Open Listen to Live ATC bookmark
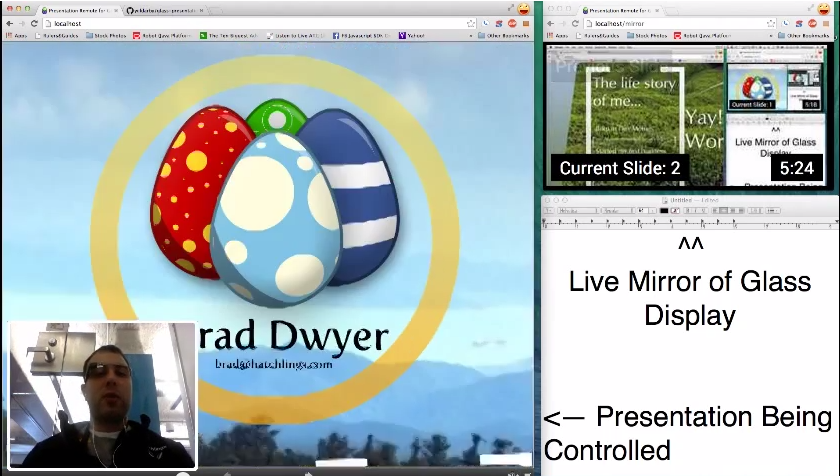 (x=295, y=35)
